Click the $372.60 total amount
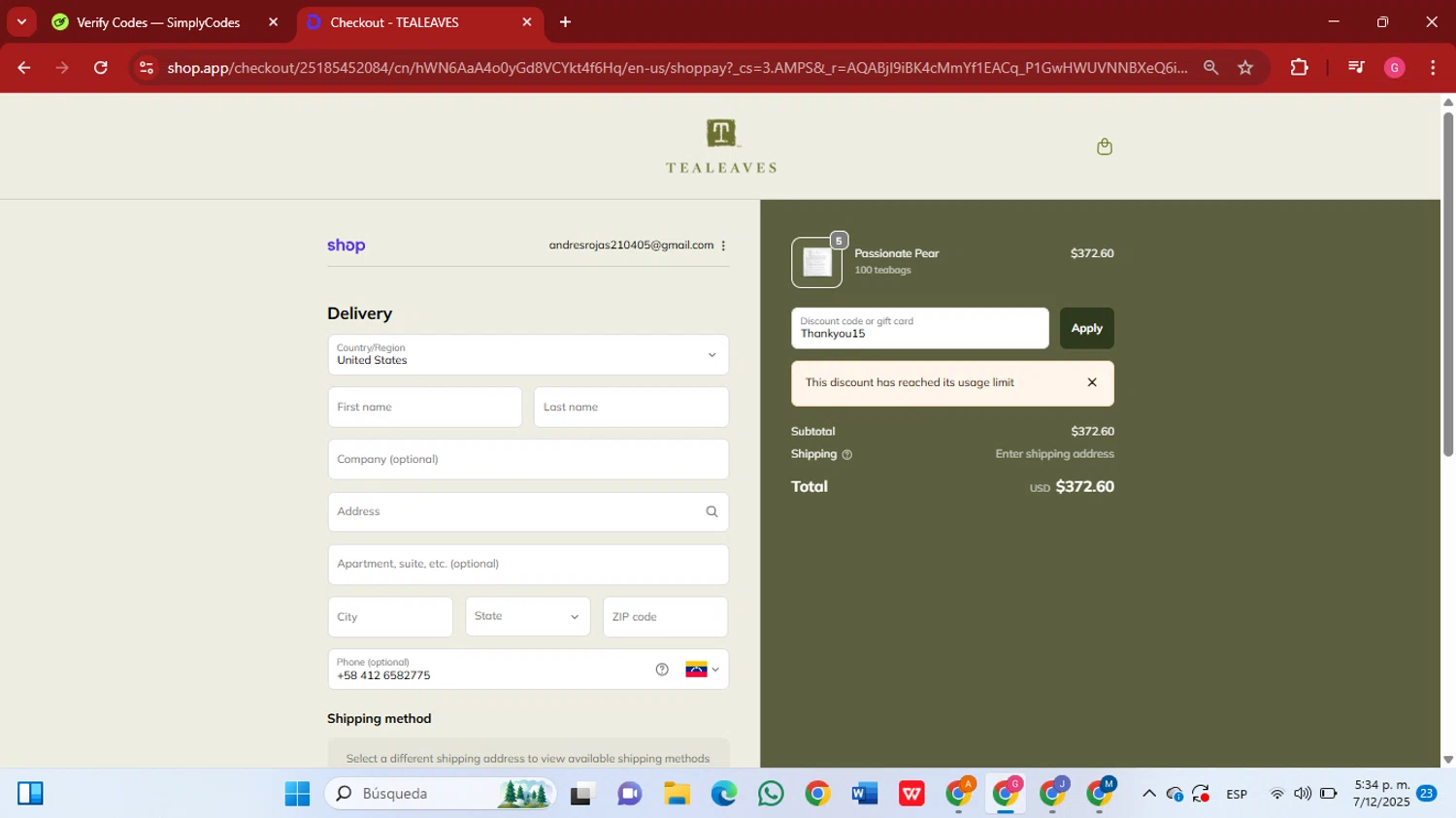This screenshot has width=1456, height=818. click(x=1084, y=487)
